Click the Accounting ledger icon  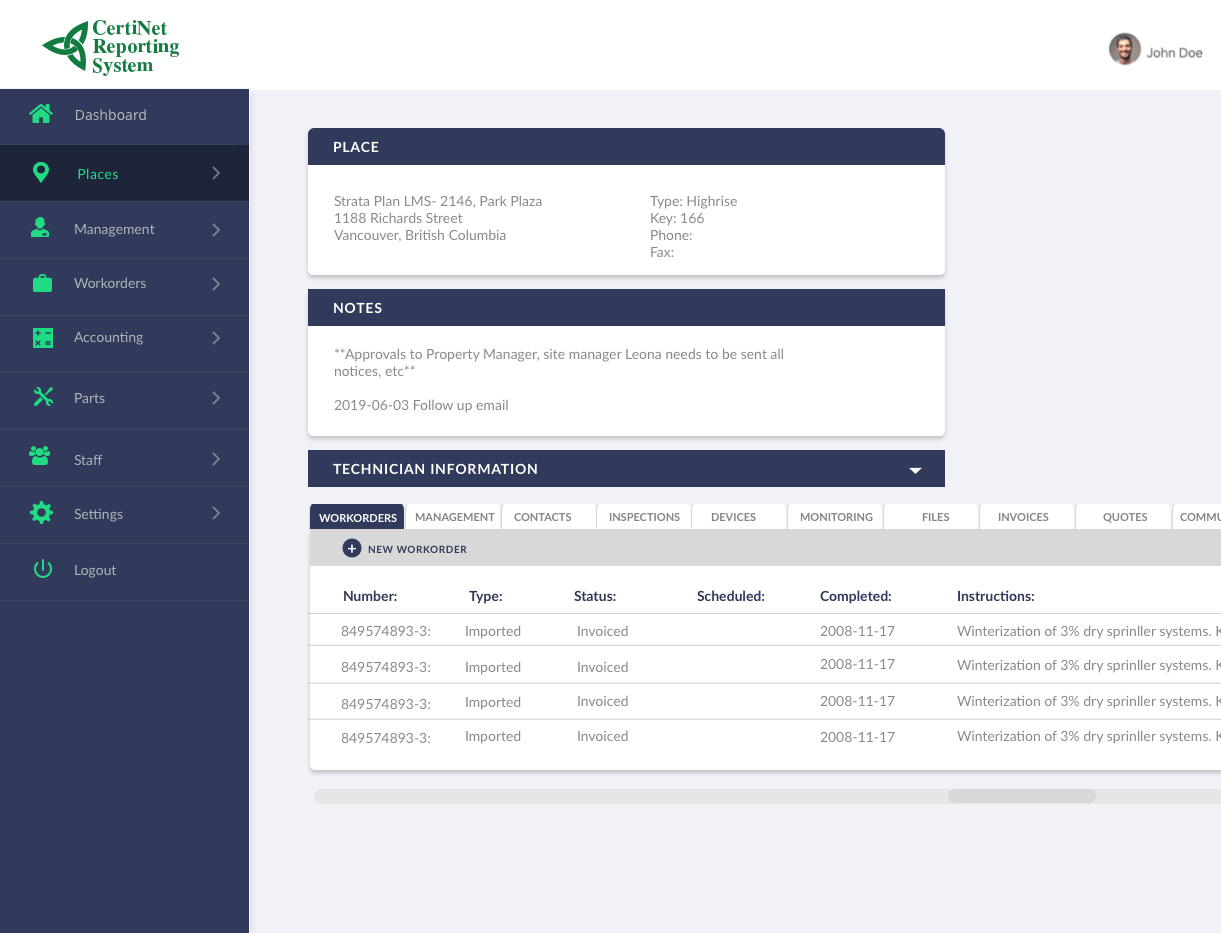pos(41,338)
